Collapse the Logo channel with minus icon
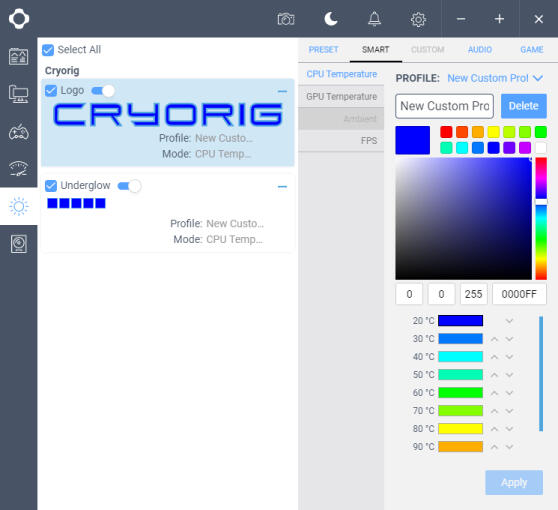 [282, 91]
